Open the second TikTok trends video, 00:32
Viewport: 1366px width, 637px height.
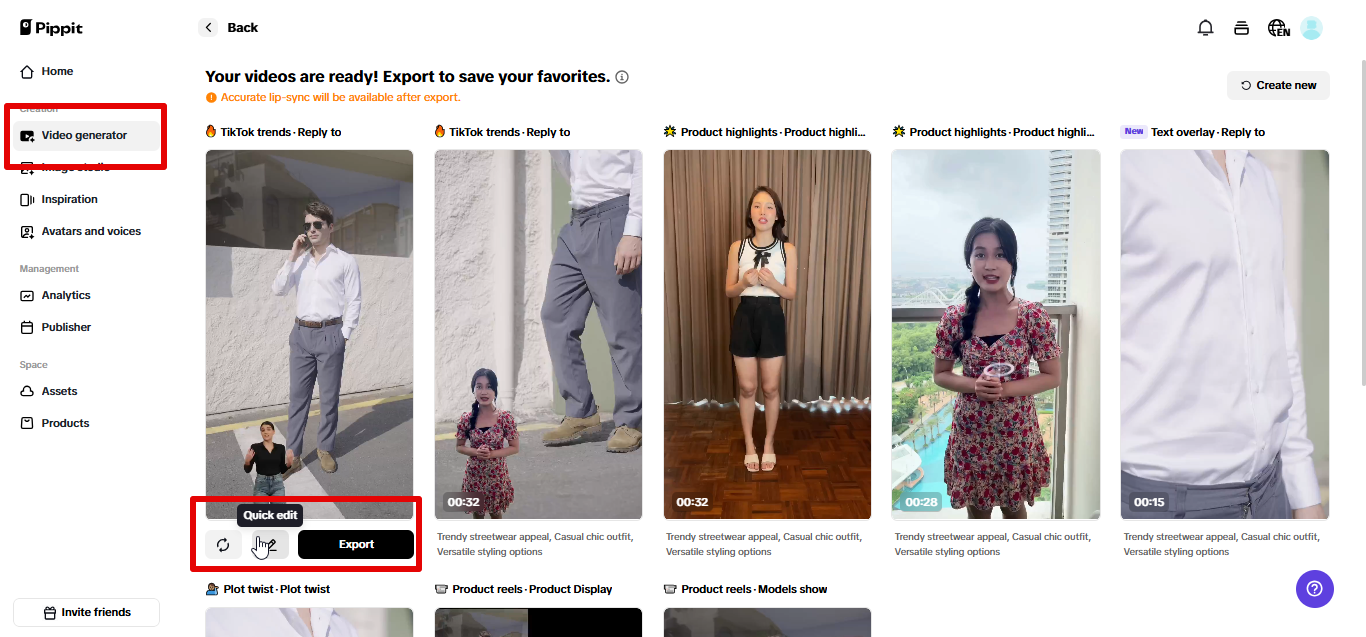coord(538,334)
